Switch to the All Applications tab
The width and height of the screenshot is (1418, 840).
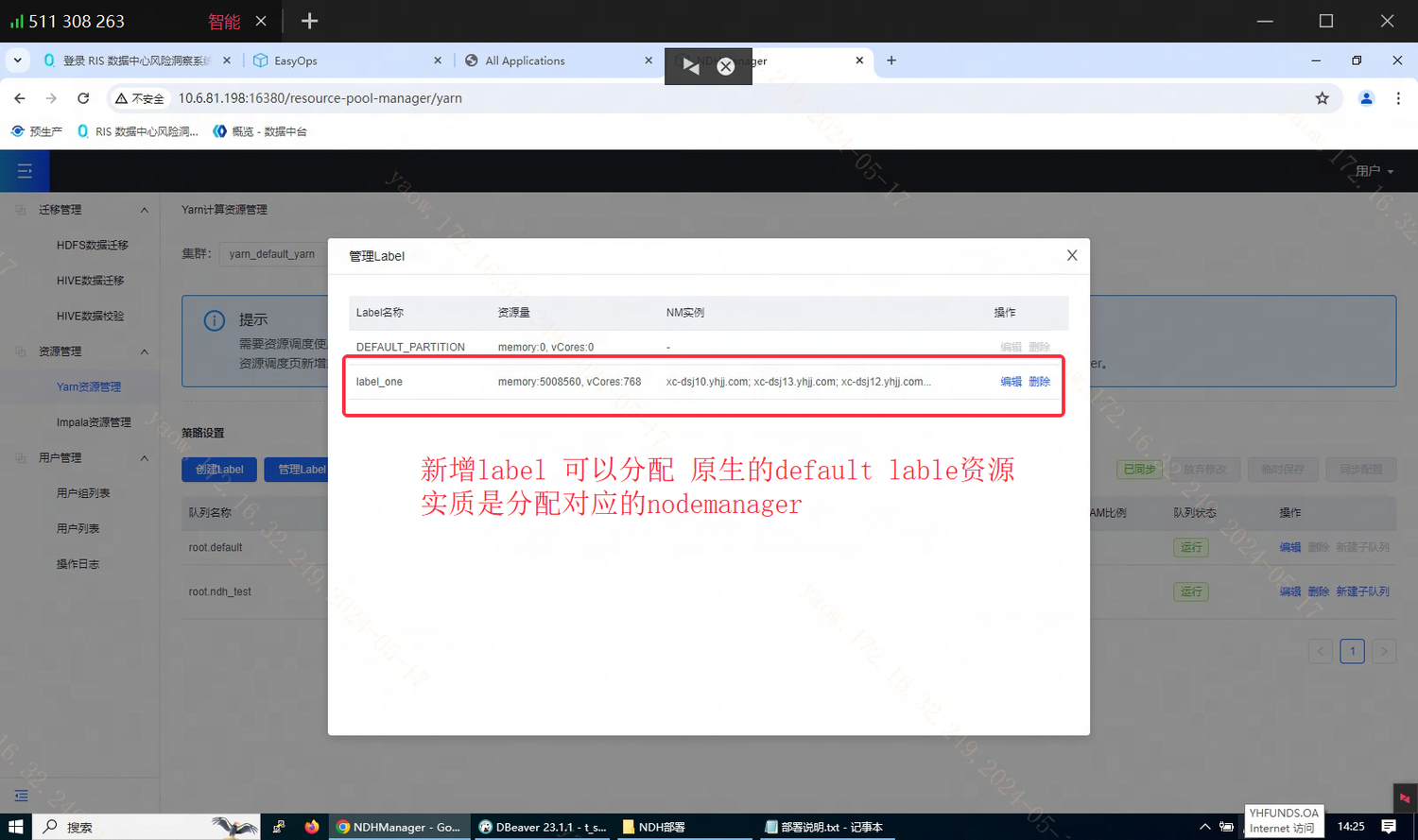coord(526,60)
